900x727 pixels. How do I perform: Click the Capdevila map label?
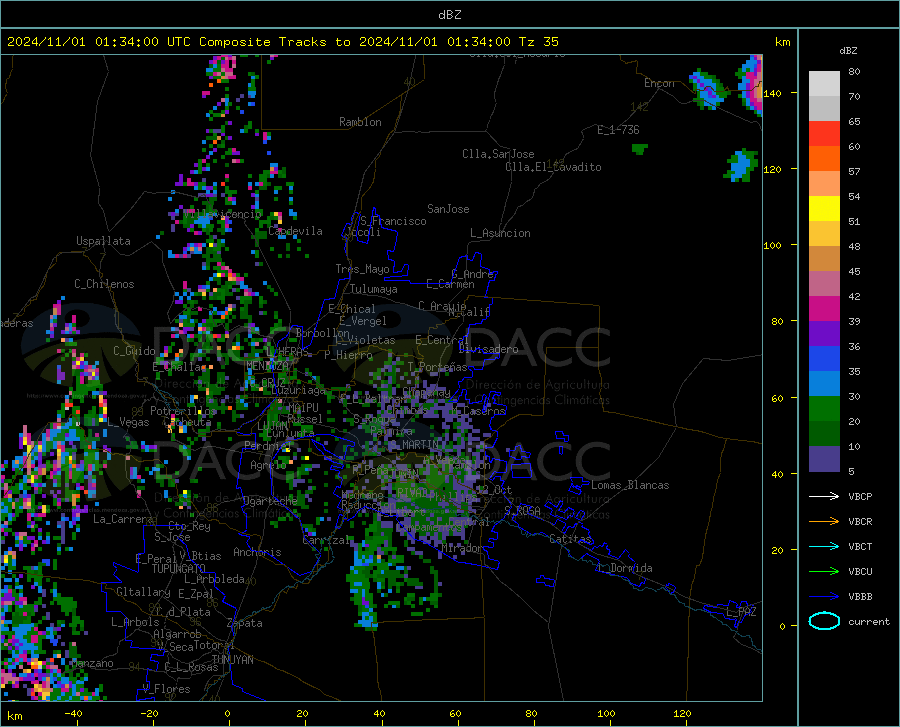pos(295,231)
